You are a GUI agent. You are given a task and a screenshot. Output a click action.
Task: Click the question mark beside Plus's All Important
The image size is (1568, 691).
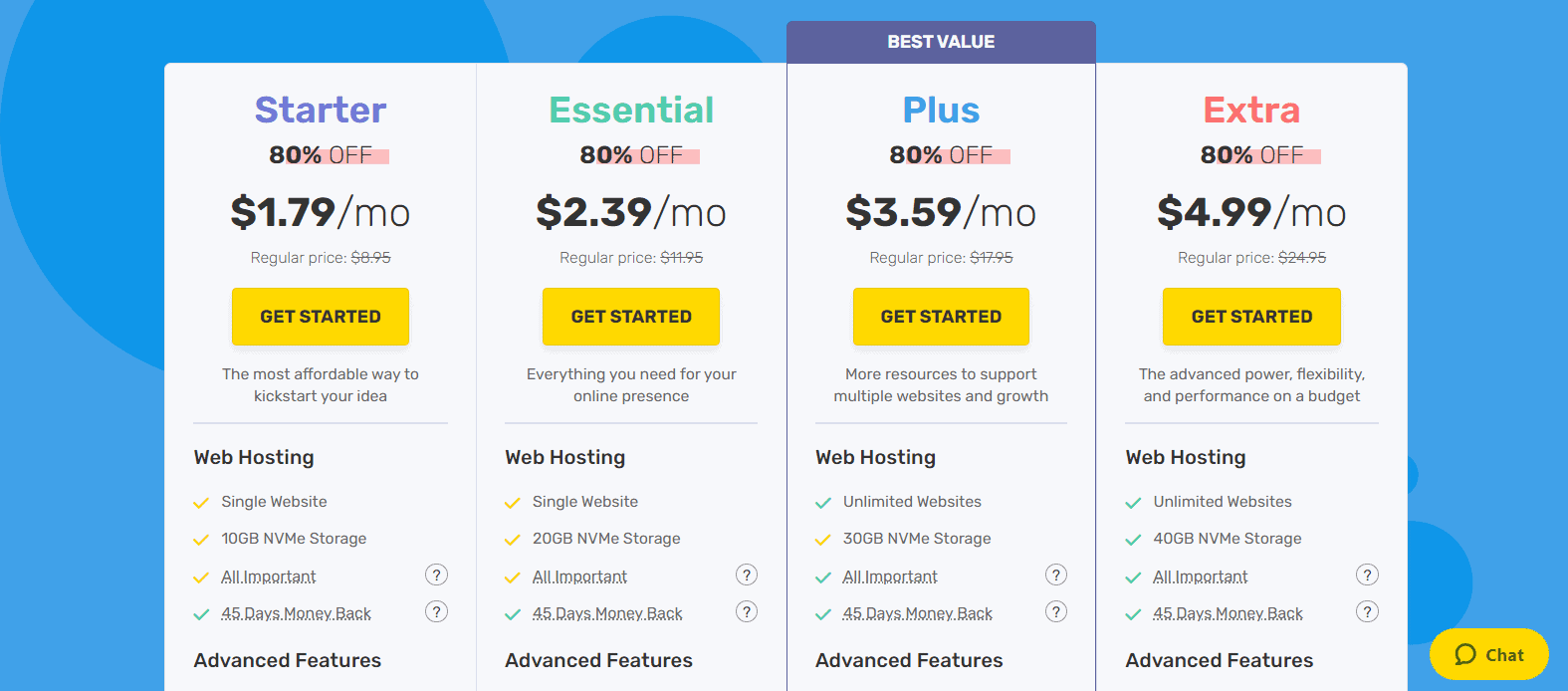pyautogui.click(x=1057, y=575)
